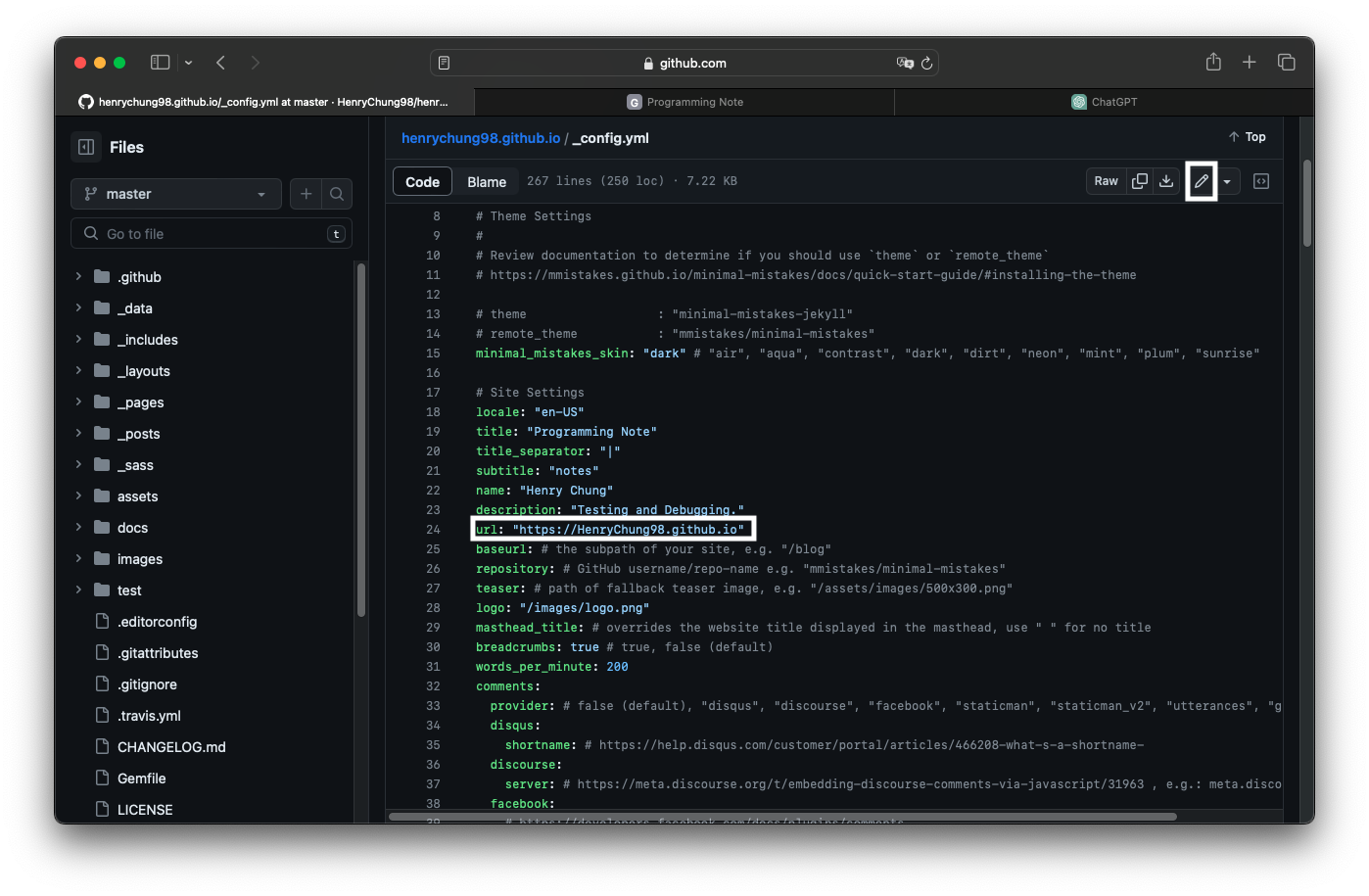Open the docs folder
Image resolution: width=1369 pixels, height=896 pixels.
[x=132, y=528]
